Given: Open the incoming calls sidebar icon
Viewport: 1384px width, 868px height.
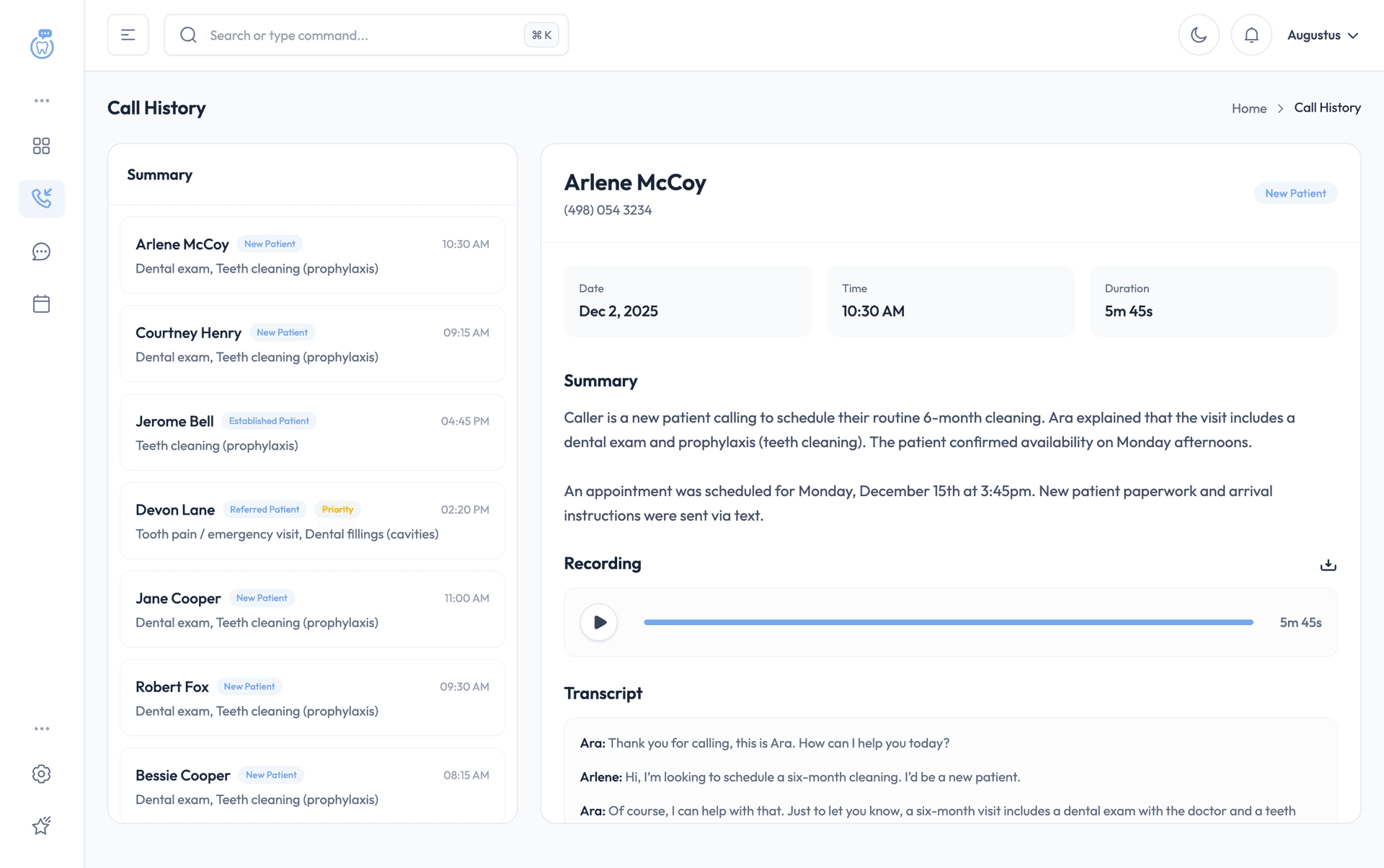Looking at the screenshot, I should tap(42, 198).
